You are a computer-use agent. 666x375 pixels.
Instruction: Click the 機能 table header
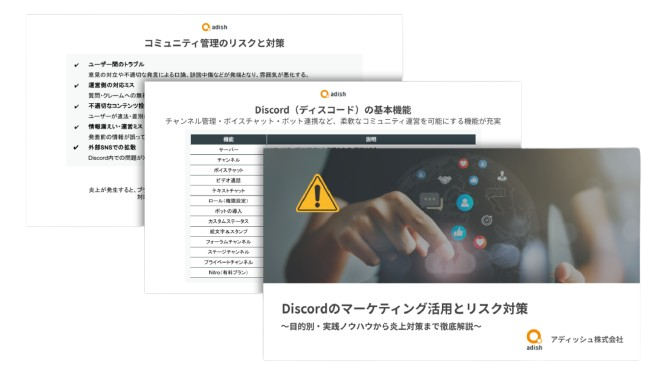coord(229,139)
